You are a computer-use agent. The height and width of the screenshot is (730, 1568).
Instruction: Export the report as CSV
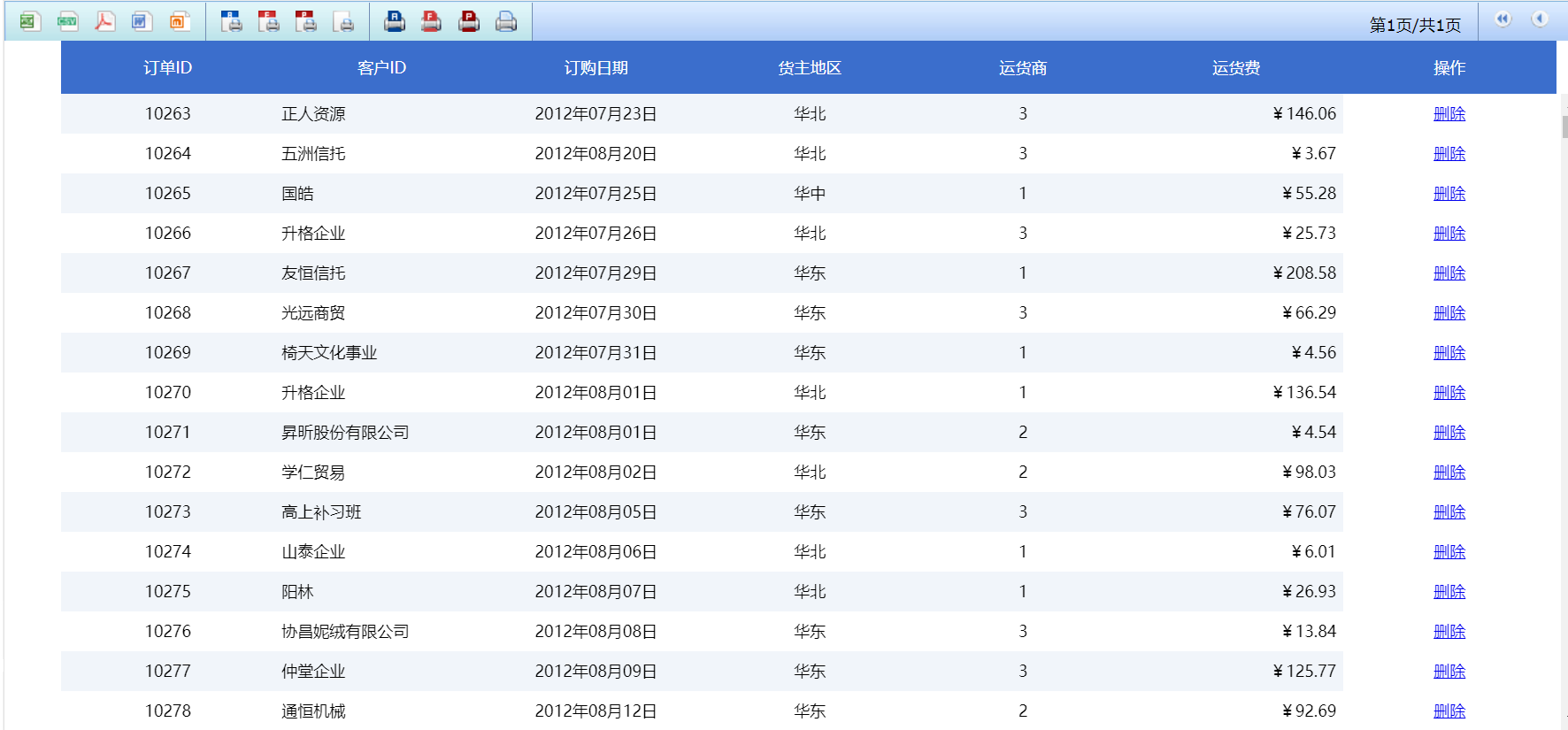[67, 21]
